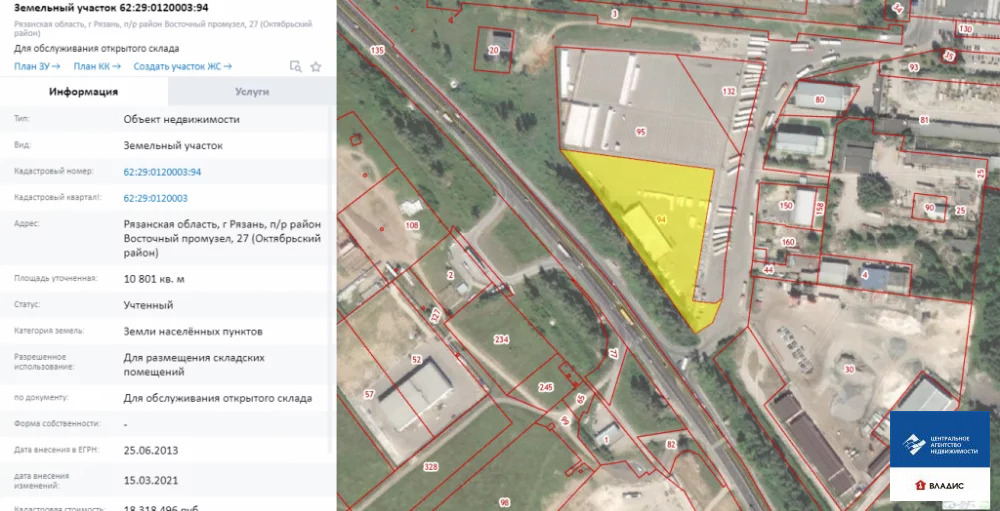Click the date 15.03.2021
The image size is (1000, 511).
point(151,480)
